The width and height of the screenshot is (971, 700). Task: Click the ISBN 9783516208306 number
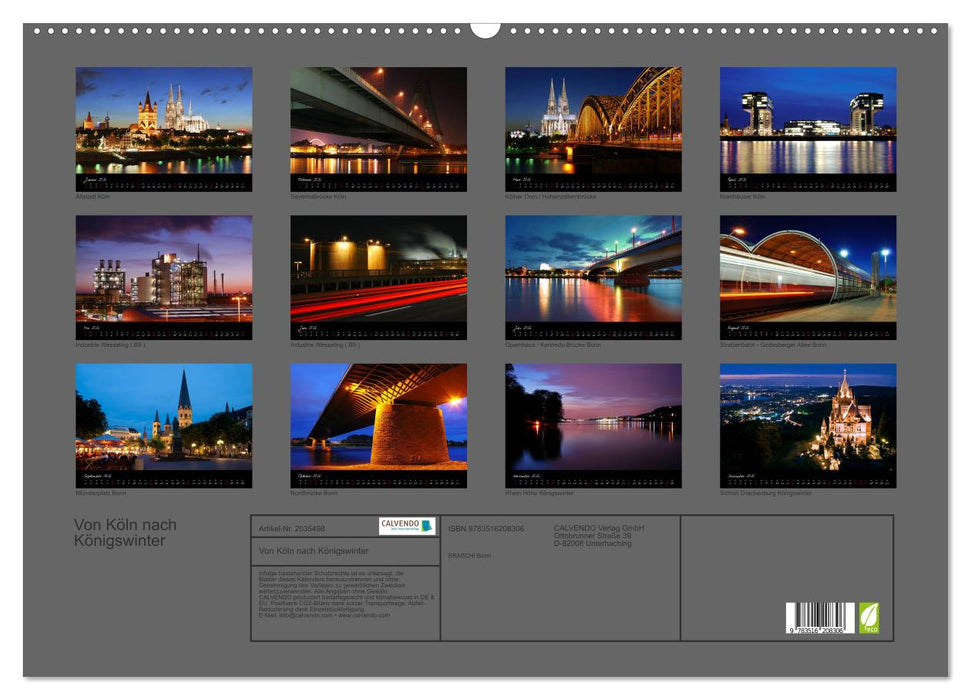pos(486,528)
